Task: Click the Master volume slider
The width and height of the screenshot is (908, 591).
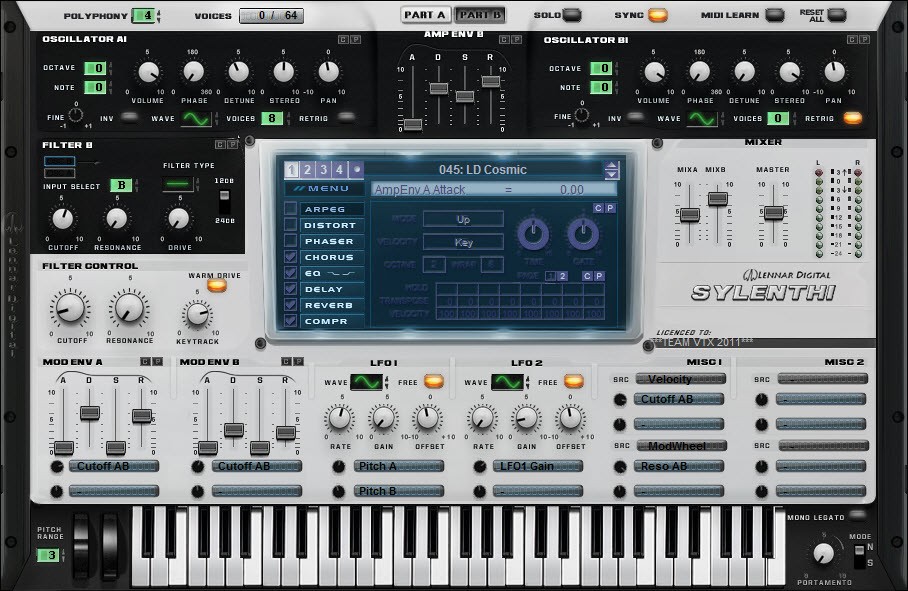Action: (774, 213)
